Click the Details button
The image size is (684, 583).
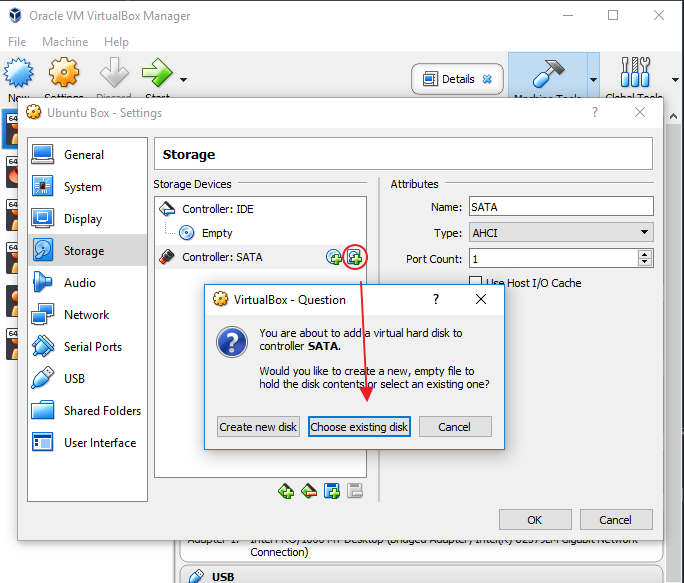point(457,79)
